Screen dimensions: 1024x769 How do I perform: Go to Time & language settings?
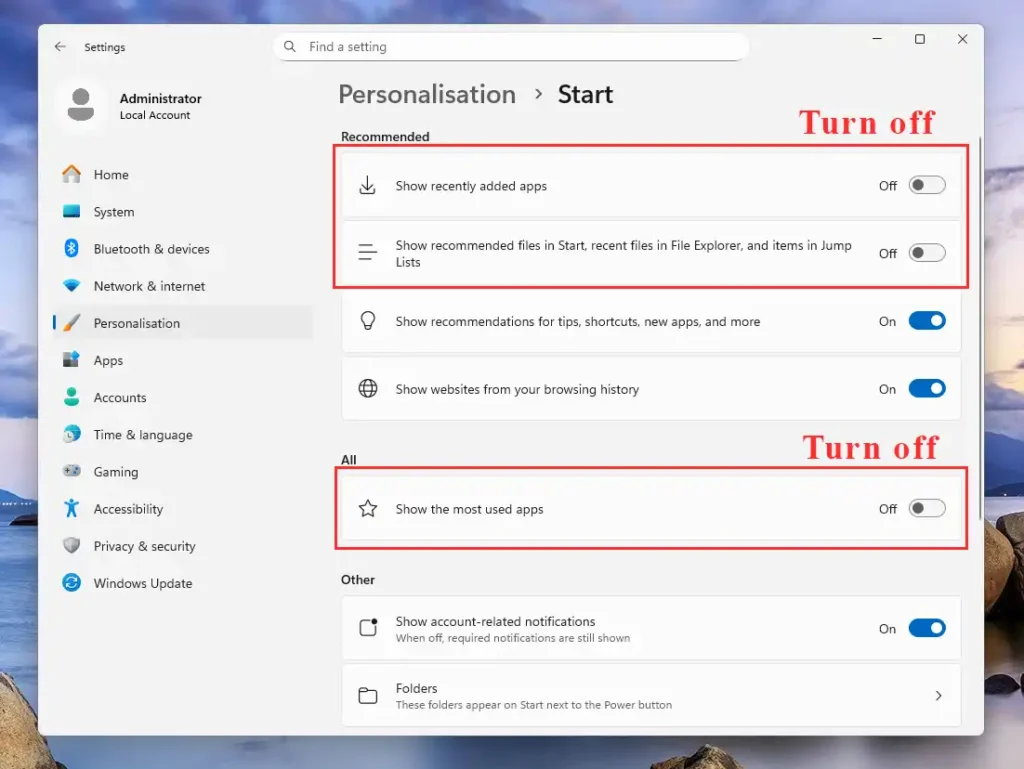(x=142, y=435)
